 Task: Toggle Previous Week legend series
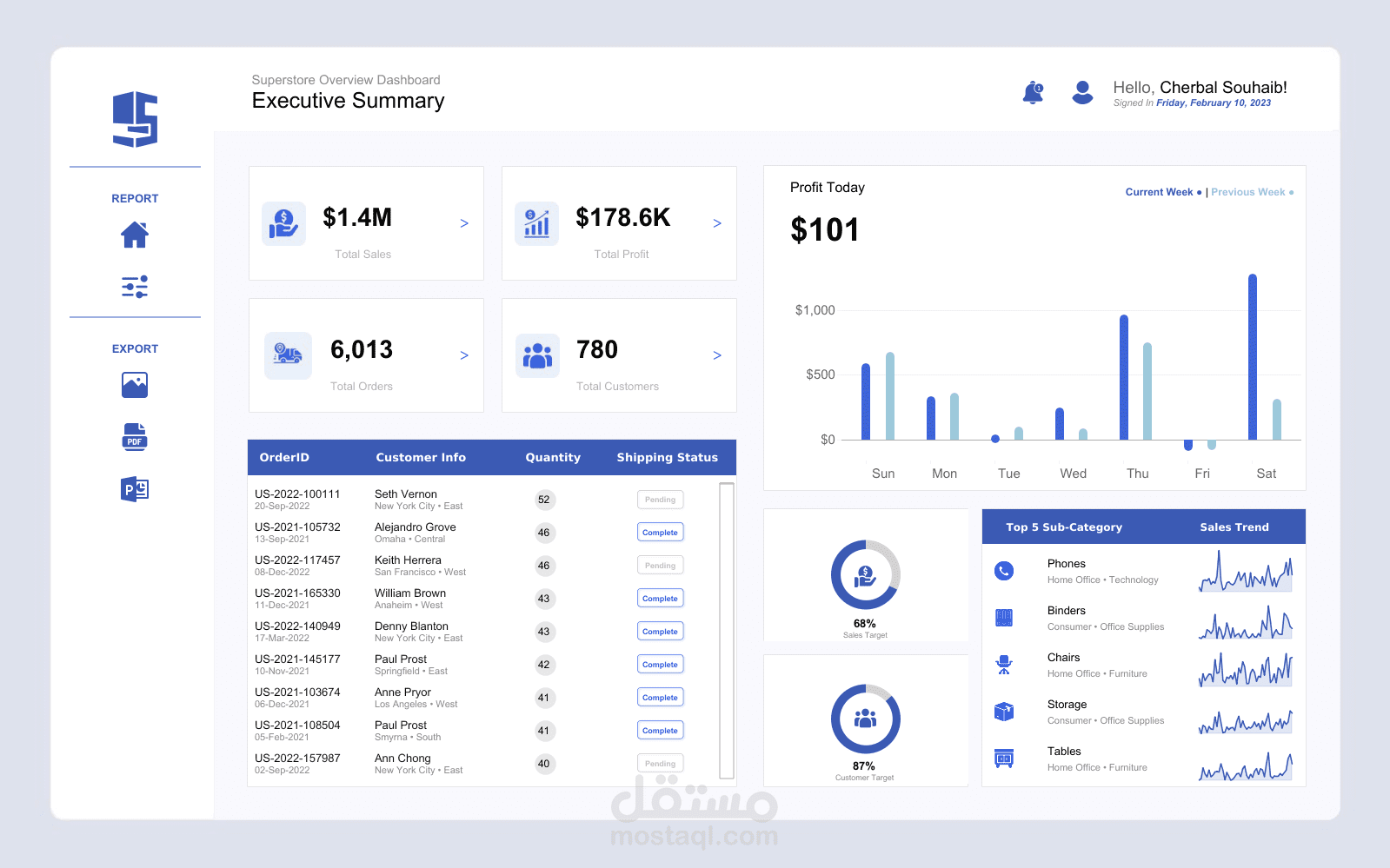coord(1252,192)
